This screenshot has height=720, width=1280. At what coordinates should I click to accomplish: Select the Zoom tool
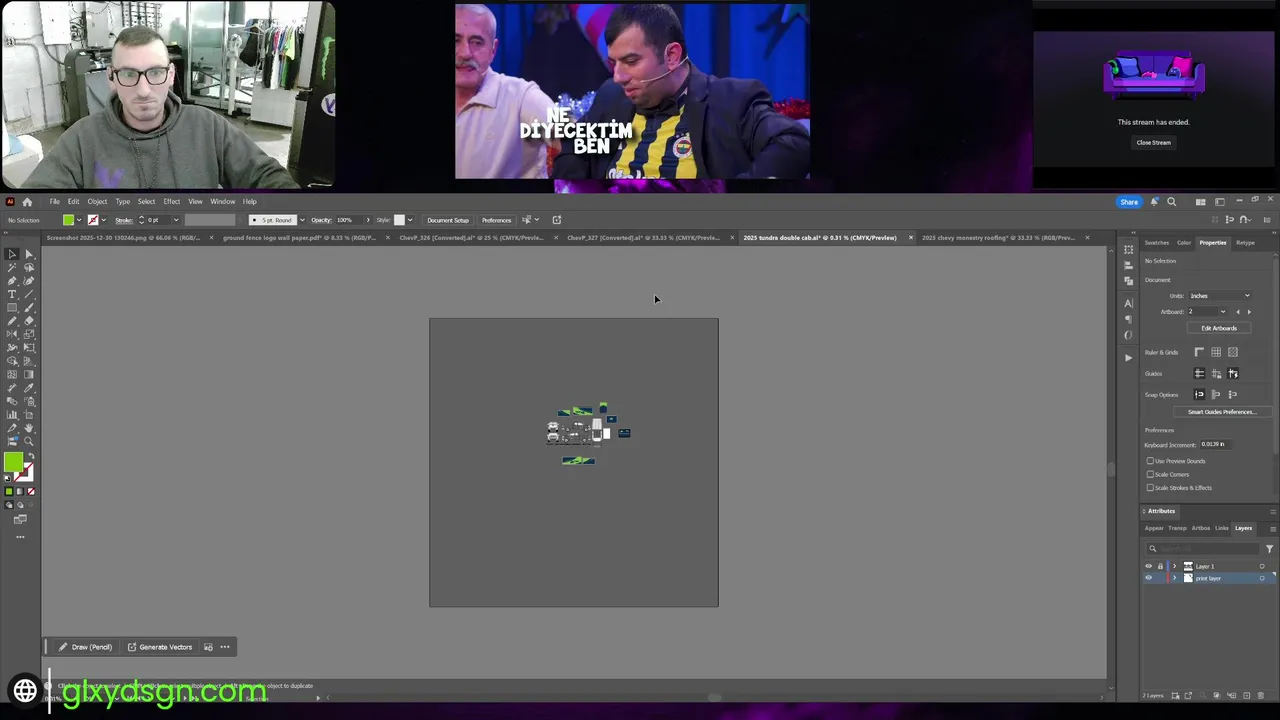pyautogui.click(x=28, y=441)
